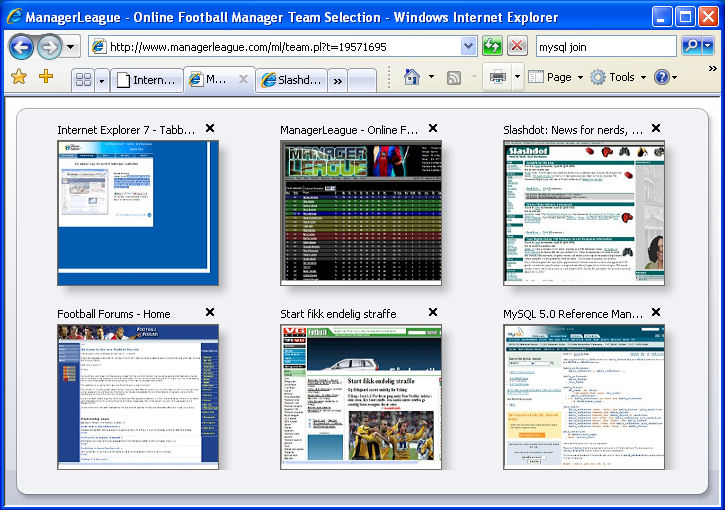Go to Home page icon

pyautogui.click(x=412, y=77)
